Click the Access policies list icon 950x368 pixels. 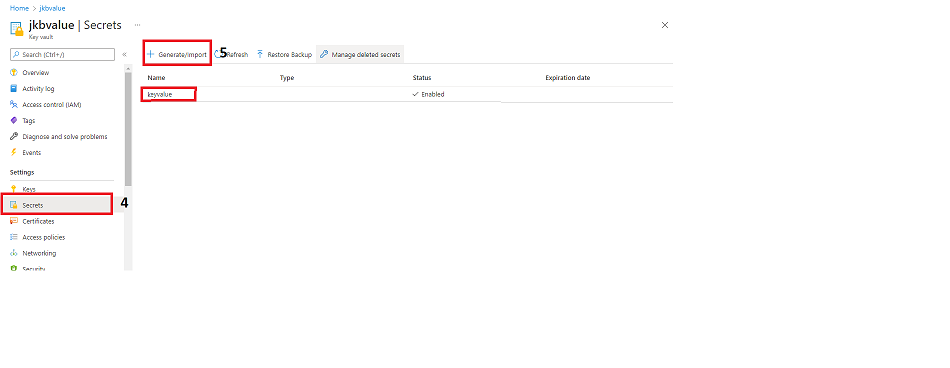[x=14, y=237]
